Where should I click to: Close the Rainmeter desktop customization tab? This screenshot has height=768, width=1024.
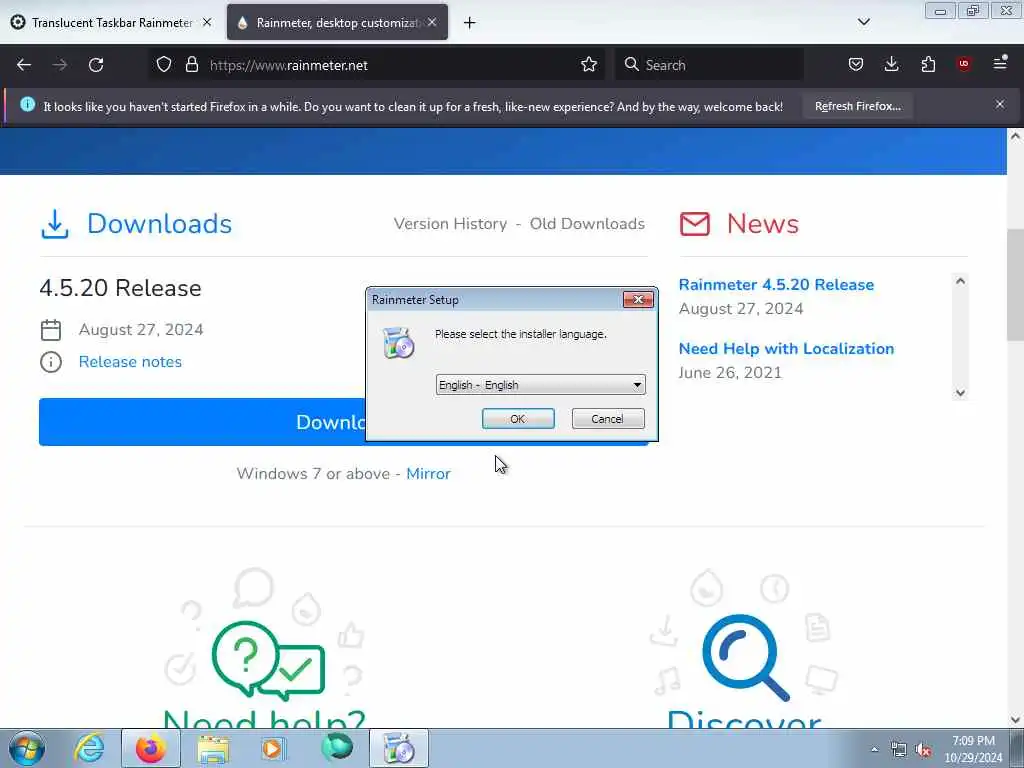coord(432,22)
